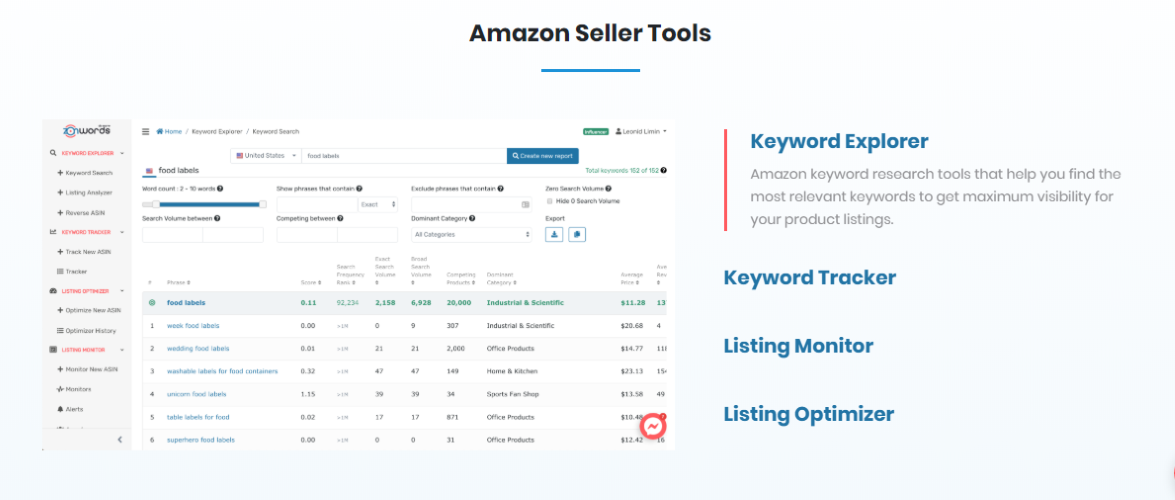
Task: Click the pulse icon beside Monitors
Action: [60, 389]
